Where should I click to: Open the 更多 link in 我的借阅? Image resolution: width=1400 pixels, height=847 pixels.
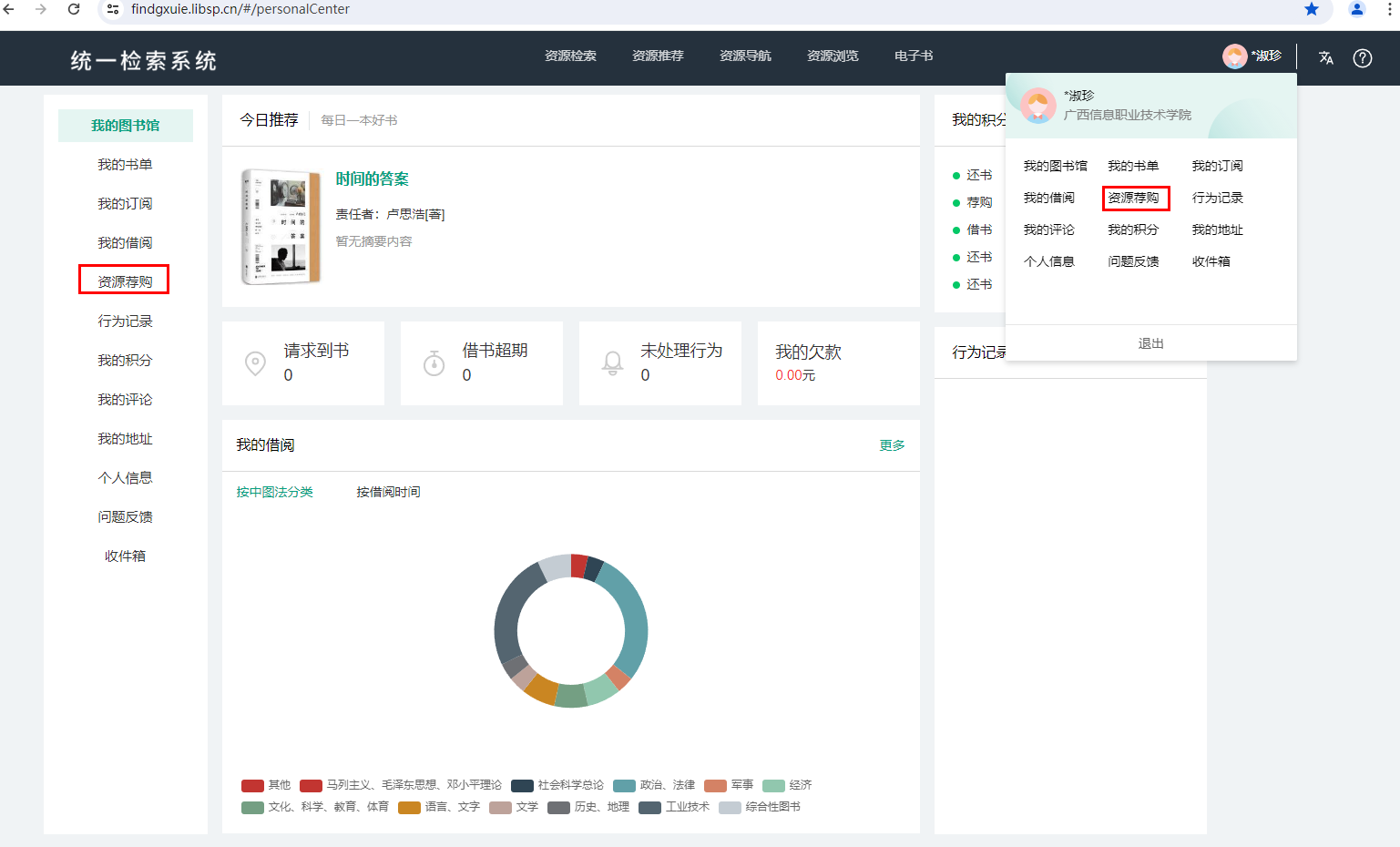pyautogui.click(x=892, y=445)
